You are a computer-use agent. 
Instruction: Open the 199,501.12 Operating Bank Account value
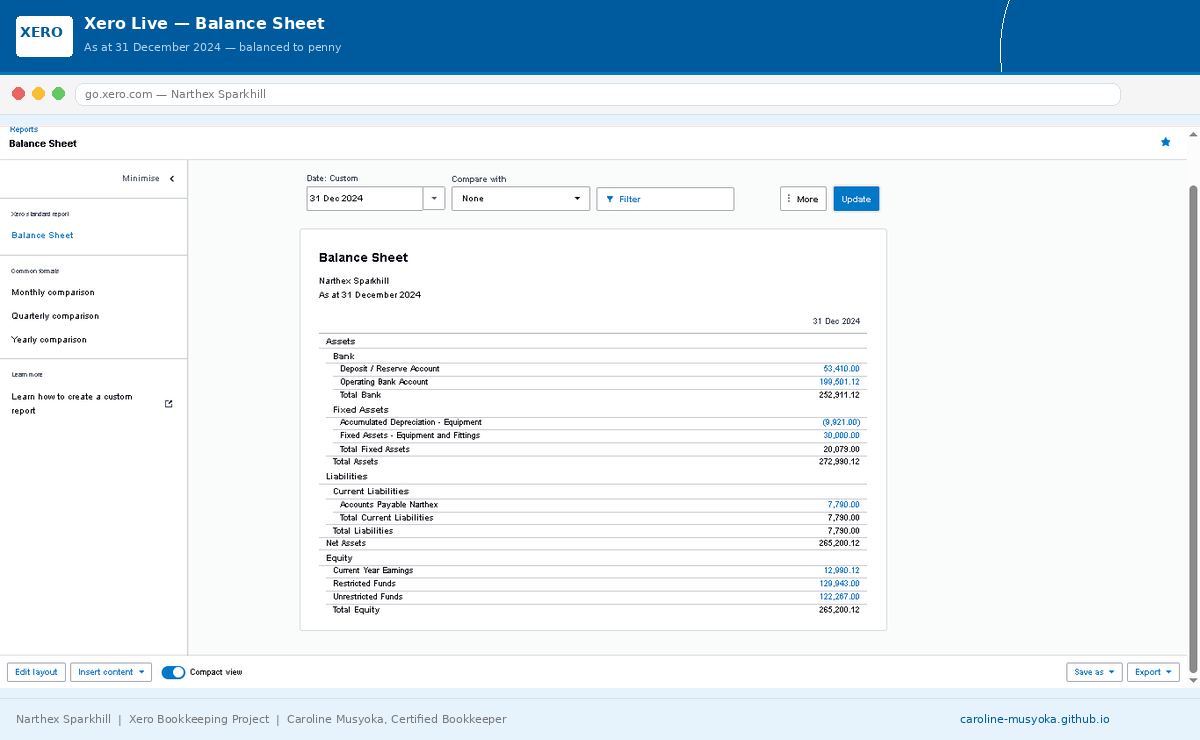pyautogui.click(x=839, y=382)
